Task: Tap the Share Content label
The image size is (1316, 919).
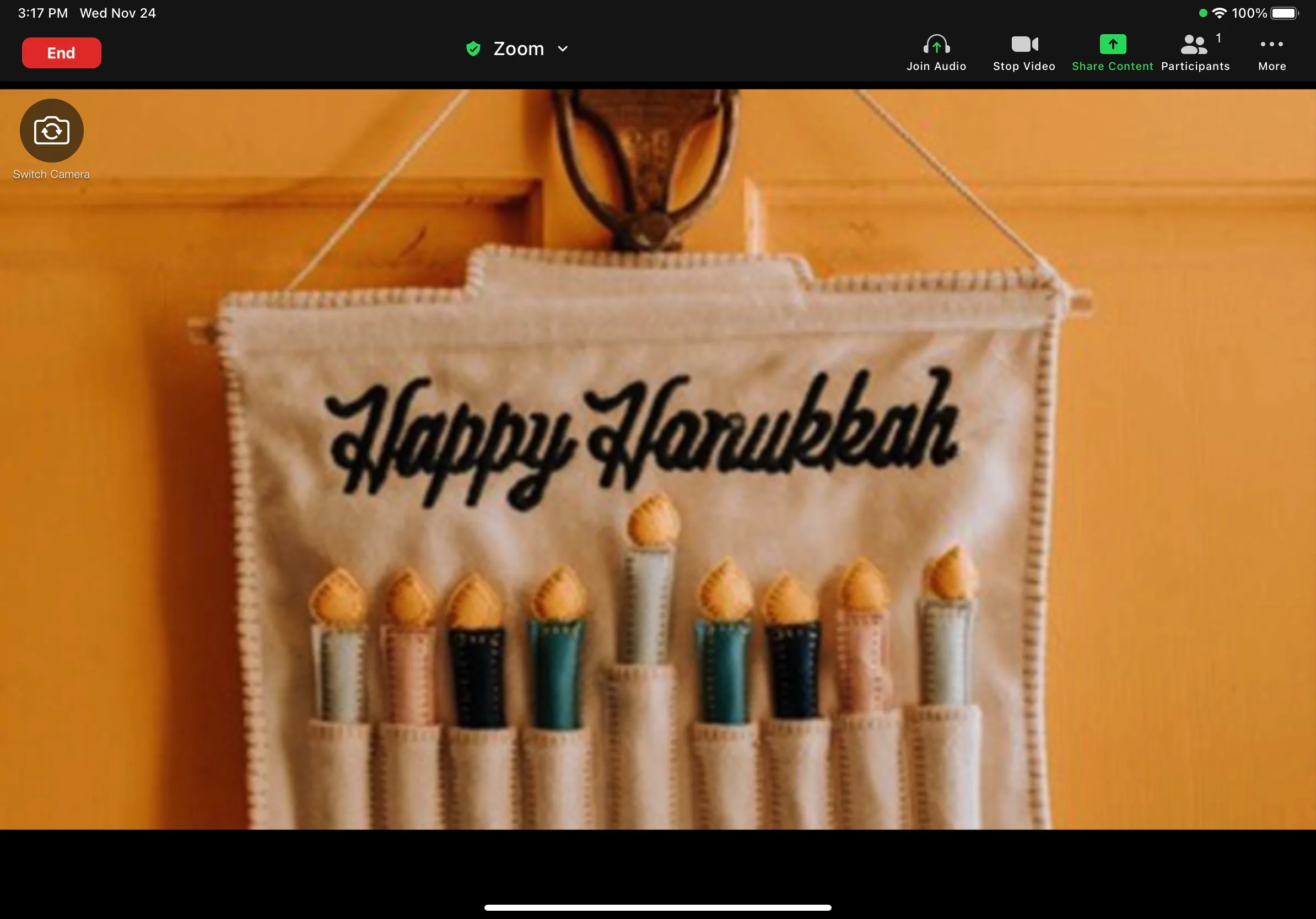Action: click(1113, 67)
